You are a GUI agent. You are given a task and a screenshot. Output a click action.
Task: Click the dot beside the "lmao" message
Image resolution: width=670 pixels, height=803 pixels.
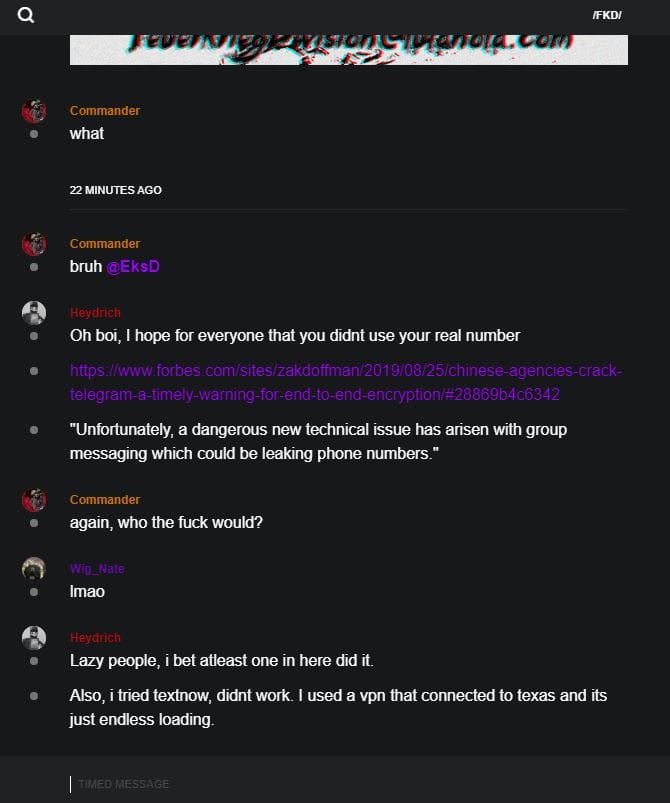pyautogui.click(x=34, y=592)
